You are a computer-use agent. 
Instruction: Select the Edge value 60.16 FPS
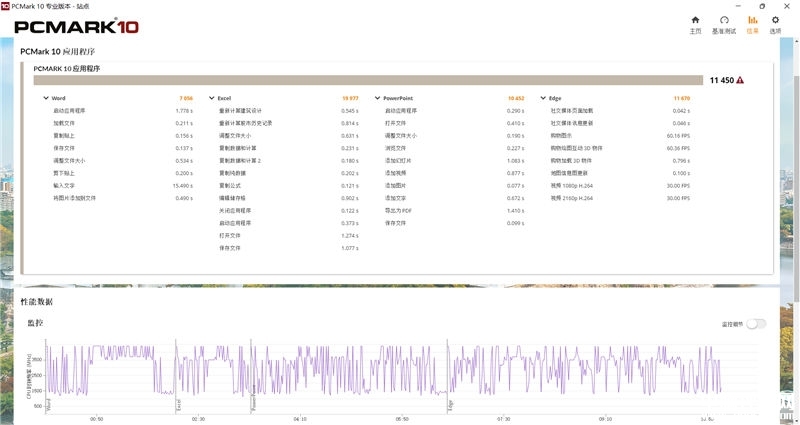[679, 136]
